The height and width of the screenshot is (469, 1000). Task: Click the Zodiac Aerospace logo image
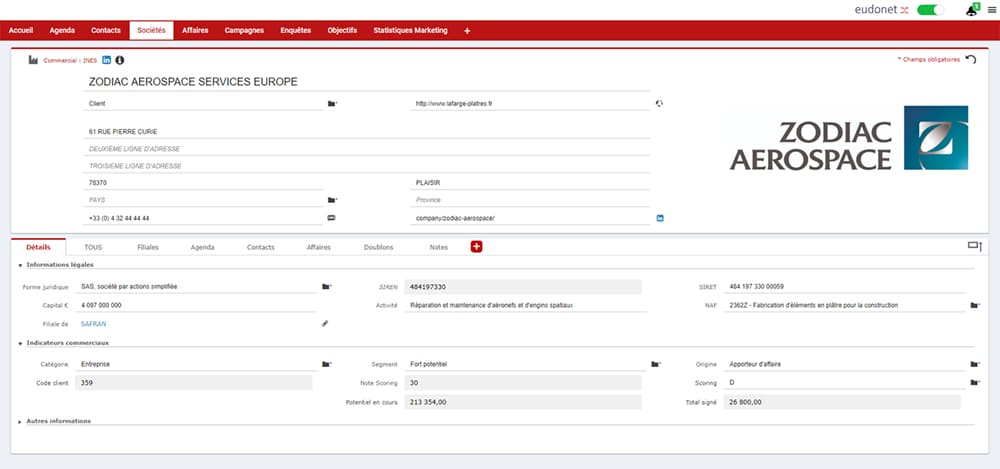[x=849, y=138]
